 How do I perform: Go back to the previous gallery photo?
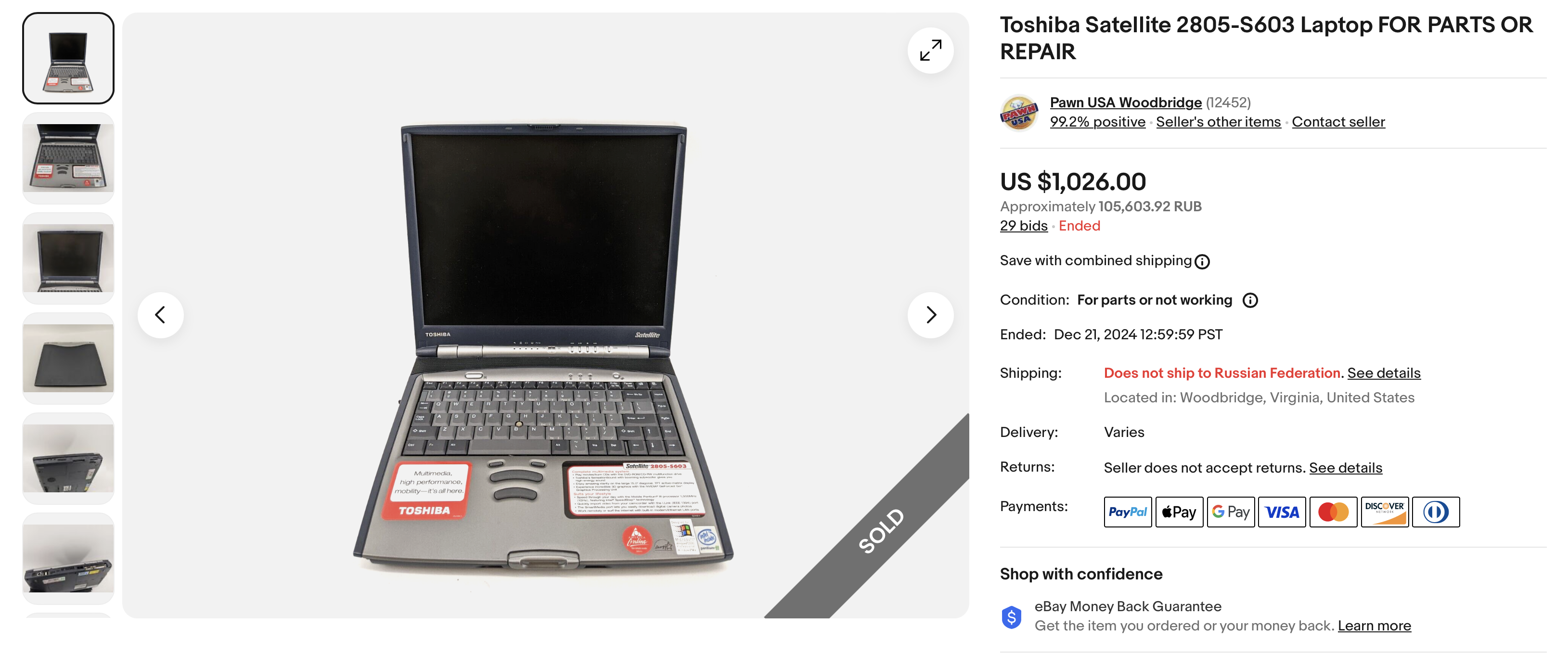tap(160, 315)
